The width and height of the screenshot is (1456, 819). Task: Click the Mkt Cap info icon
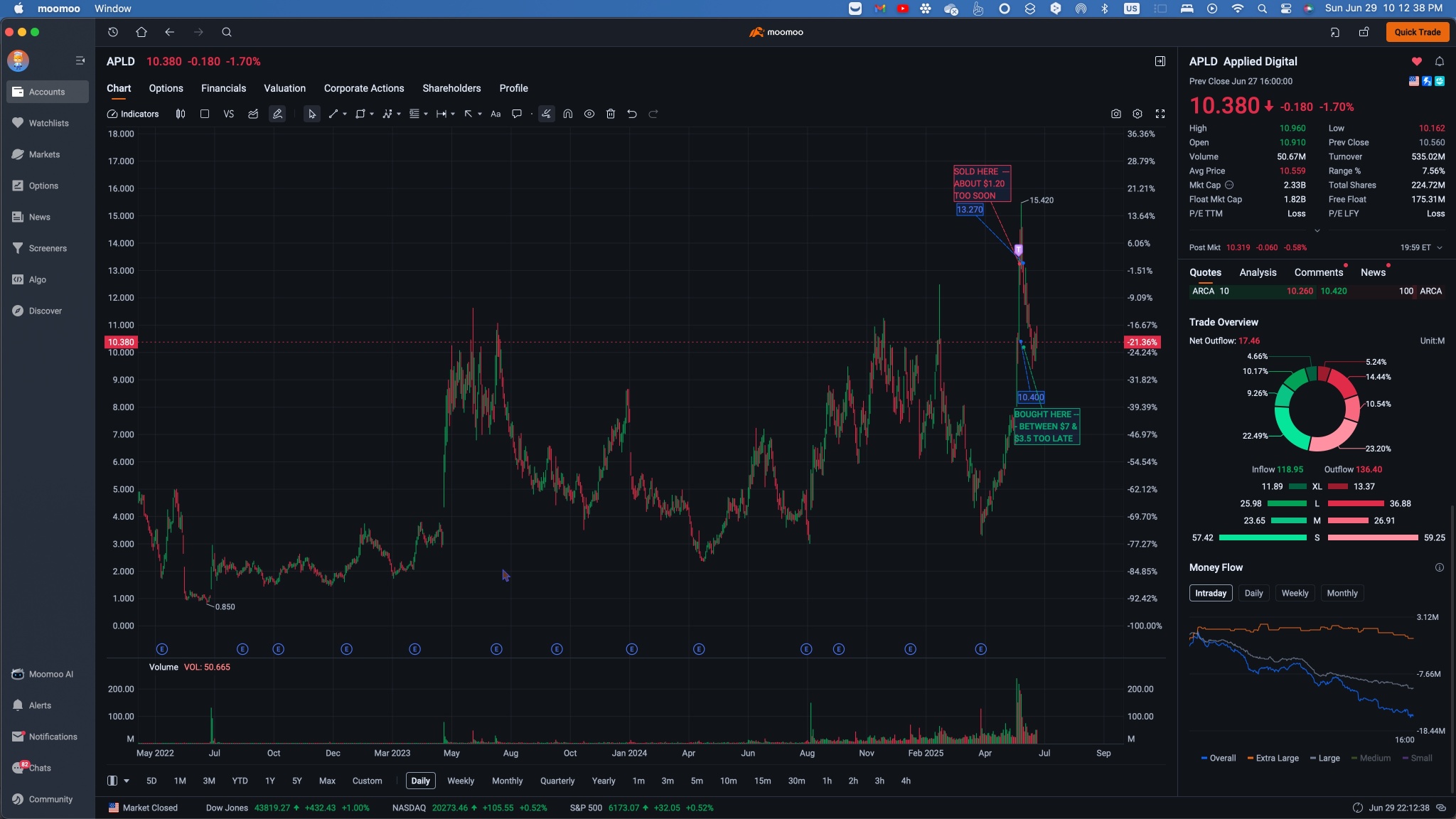click(1229, 185)
